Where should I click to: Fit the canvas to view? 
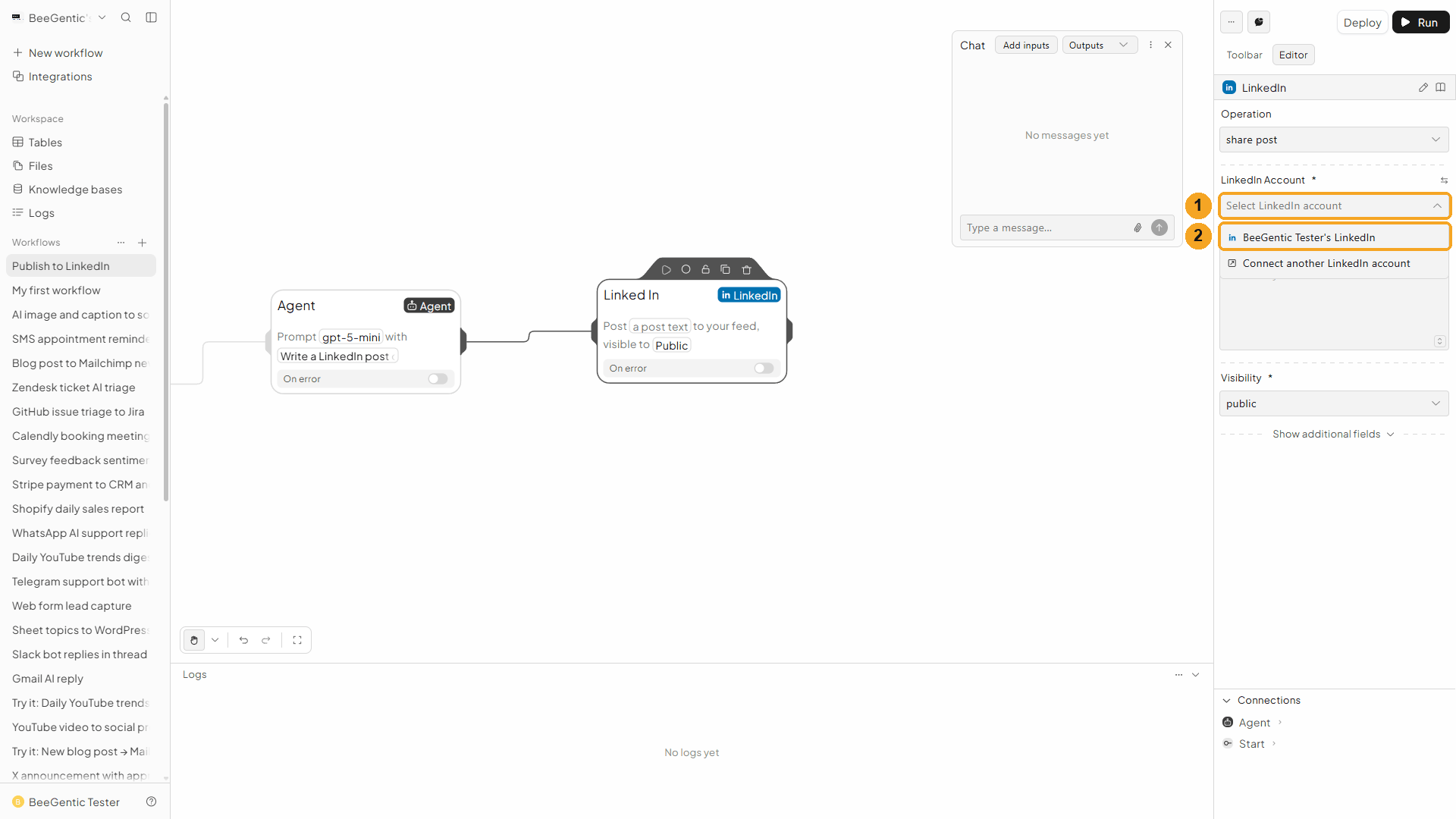[297, 640]
